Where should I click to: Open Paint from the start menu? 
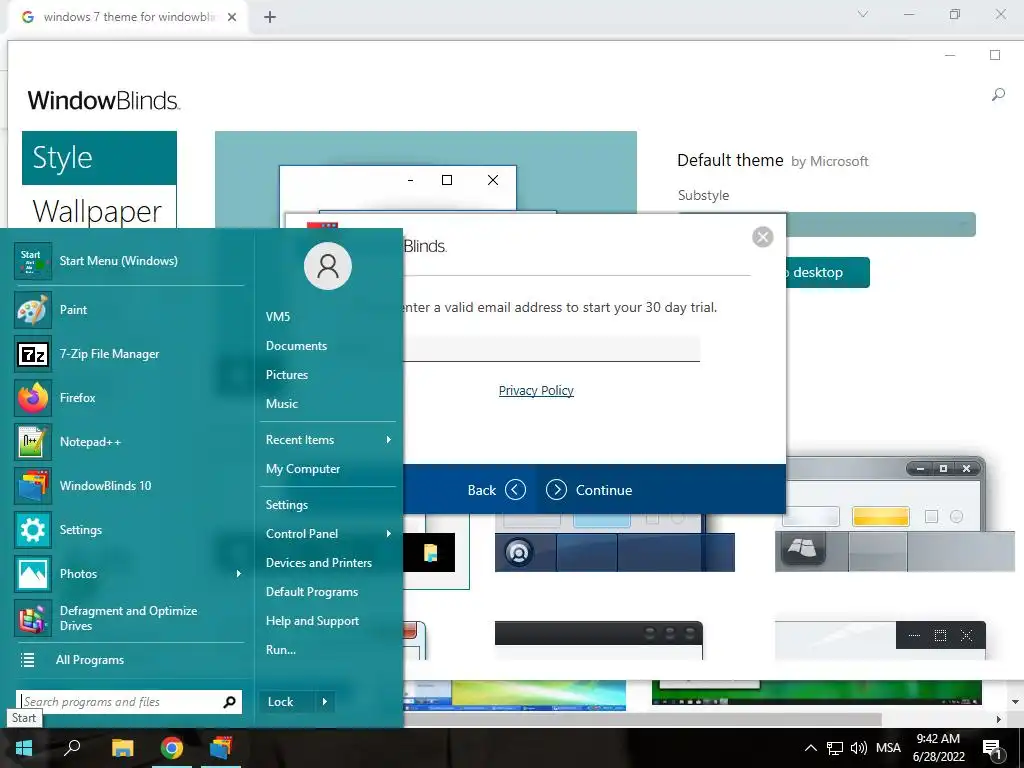click(x=129, y=310)
